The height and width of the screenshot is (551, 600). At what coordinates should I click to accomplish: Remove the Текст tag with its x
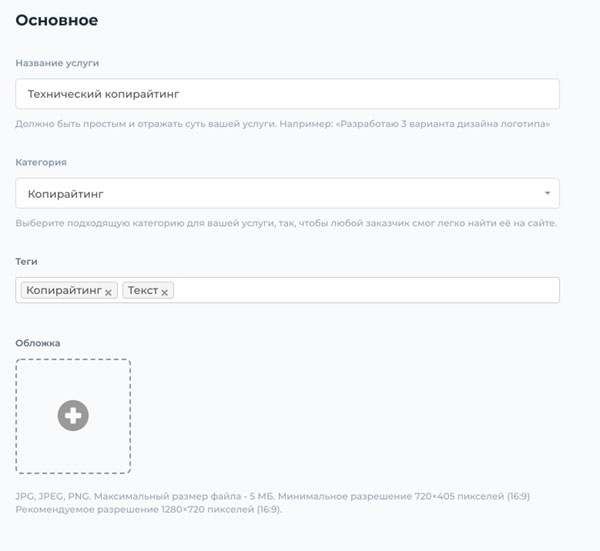pyautogui.click(x=165, y=293)
